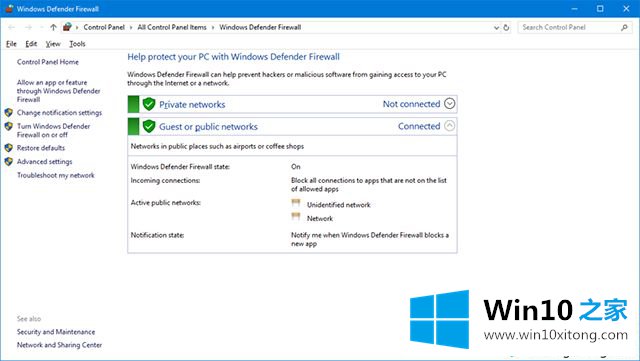
Task: Go up one level with Up arrow
Action: coord(53,27)
